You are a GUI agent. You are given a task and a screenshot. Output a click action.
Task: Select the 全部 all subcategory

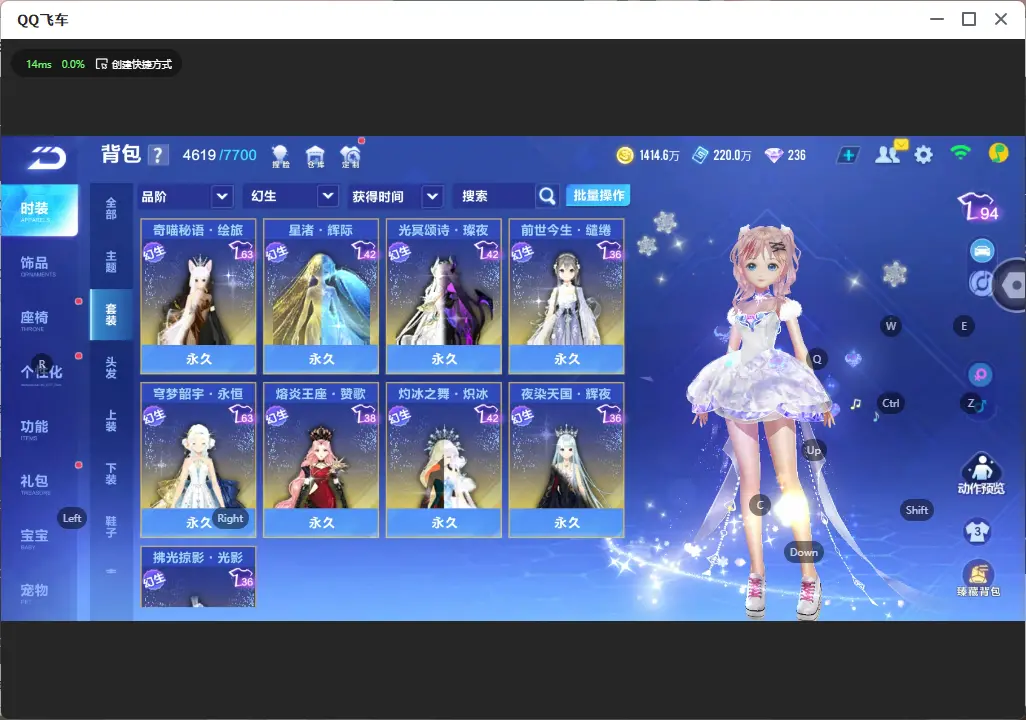click(111, 209)
